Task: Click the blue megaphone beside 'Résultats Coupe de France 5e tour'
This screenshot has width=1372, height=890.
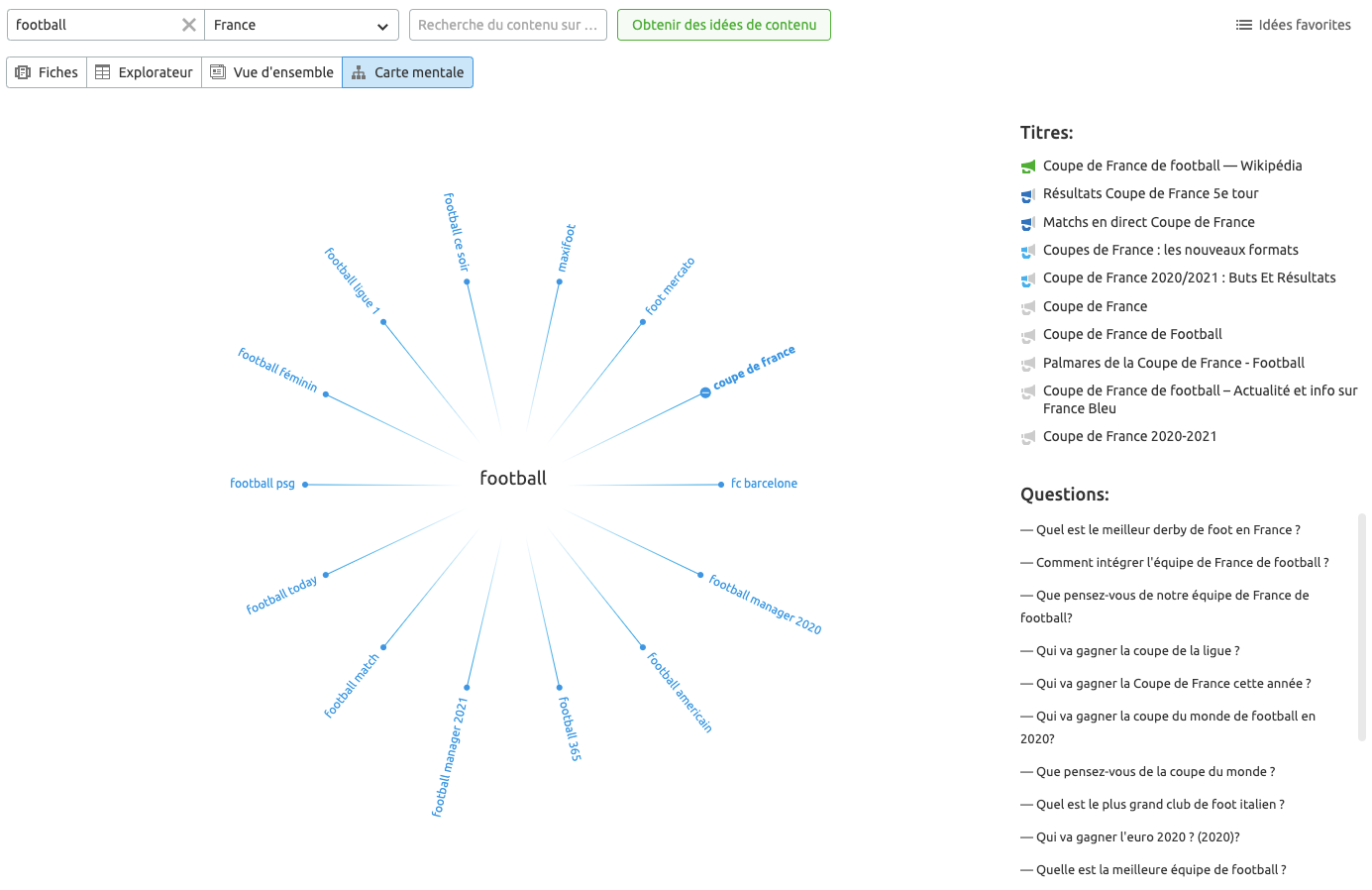Action: click(1027, 194)
